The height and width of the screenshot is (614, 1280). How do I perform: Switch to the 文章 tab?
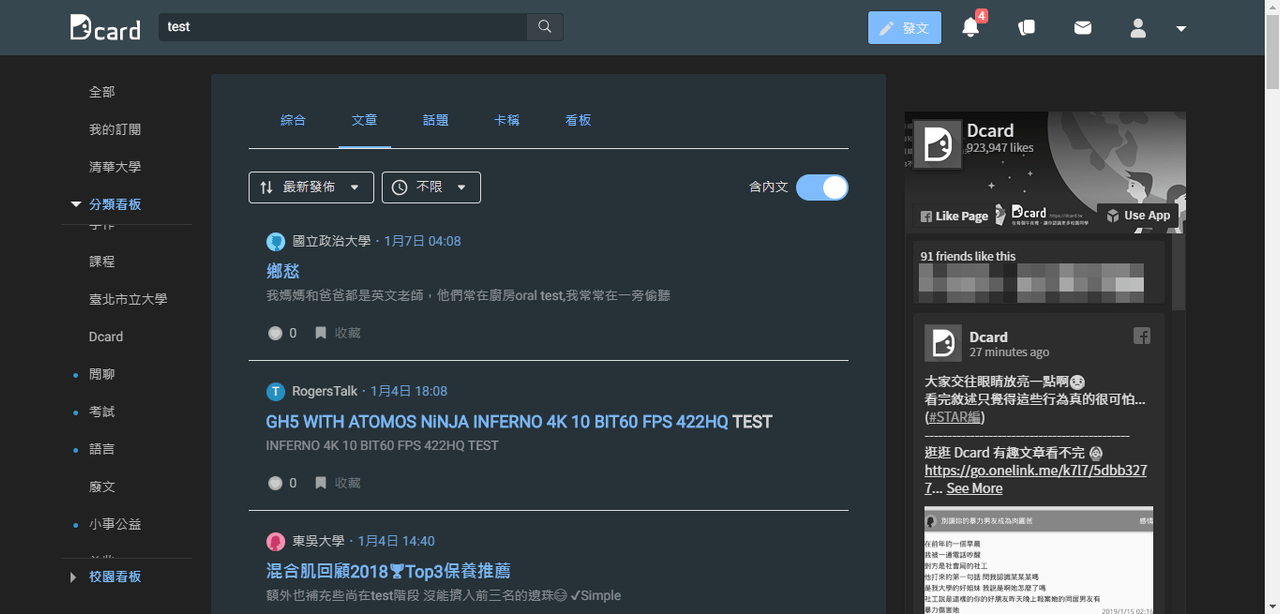pos(365,120)
